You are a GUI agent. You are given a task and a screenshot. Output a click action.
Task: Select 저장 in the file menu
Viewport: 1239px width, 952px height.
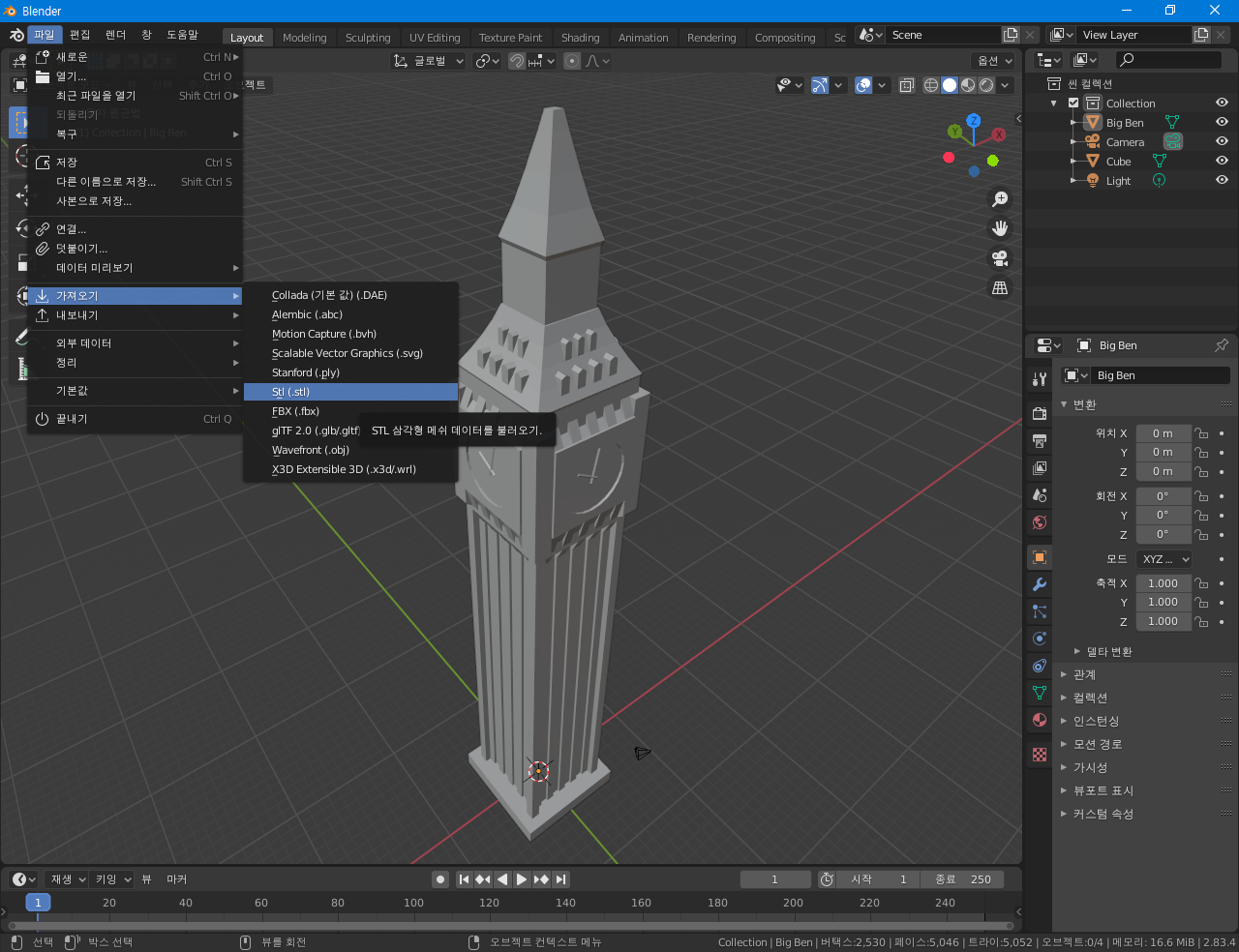[135, 163]
